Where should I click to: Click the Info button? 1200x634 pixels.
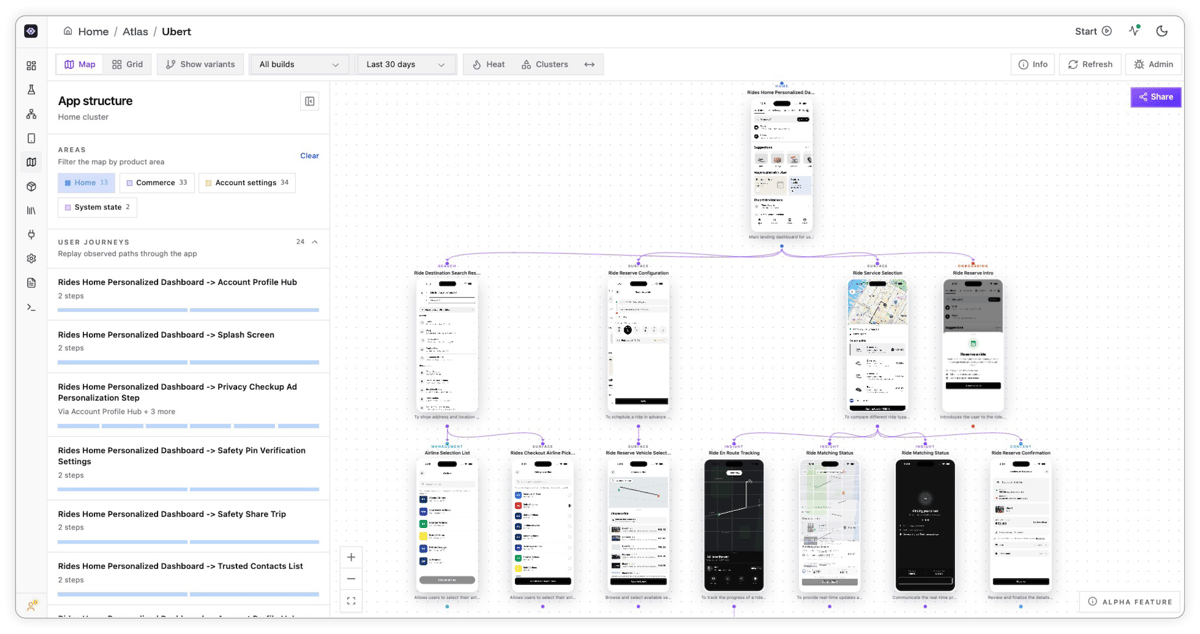point(1033,64)
